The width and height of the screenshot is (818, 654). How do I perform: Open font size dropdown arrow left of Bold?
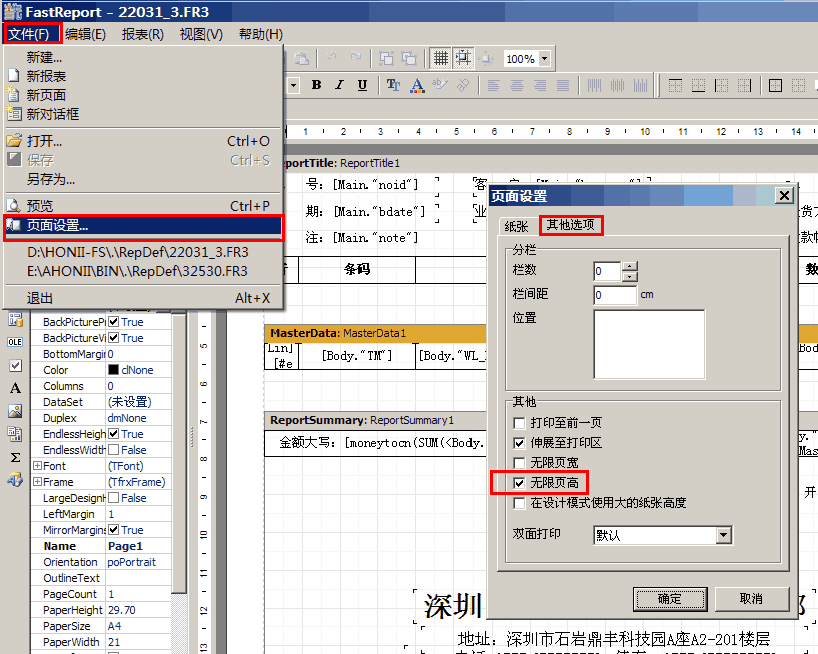coord(294,85)
